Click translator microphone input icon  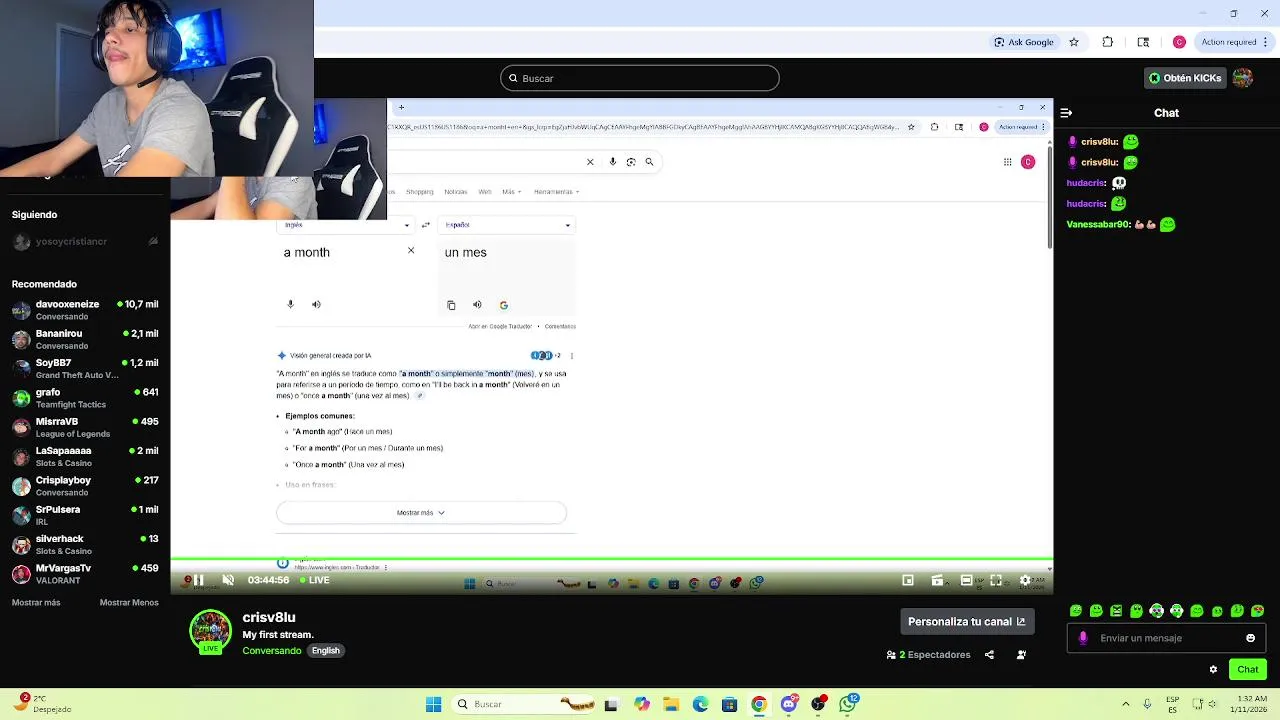pos(291,305)
